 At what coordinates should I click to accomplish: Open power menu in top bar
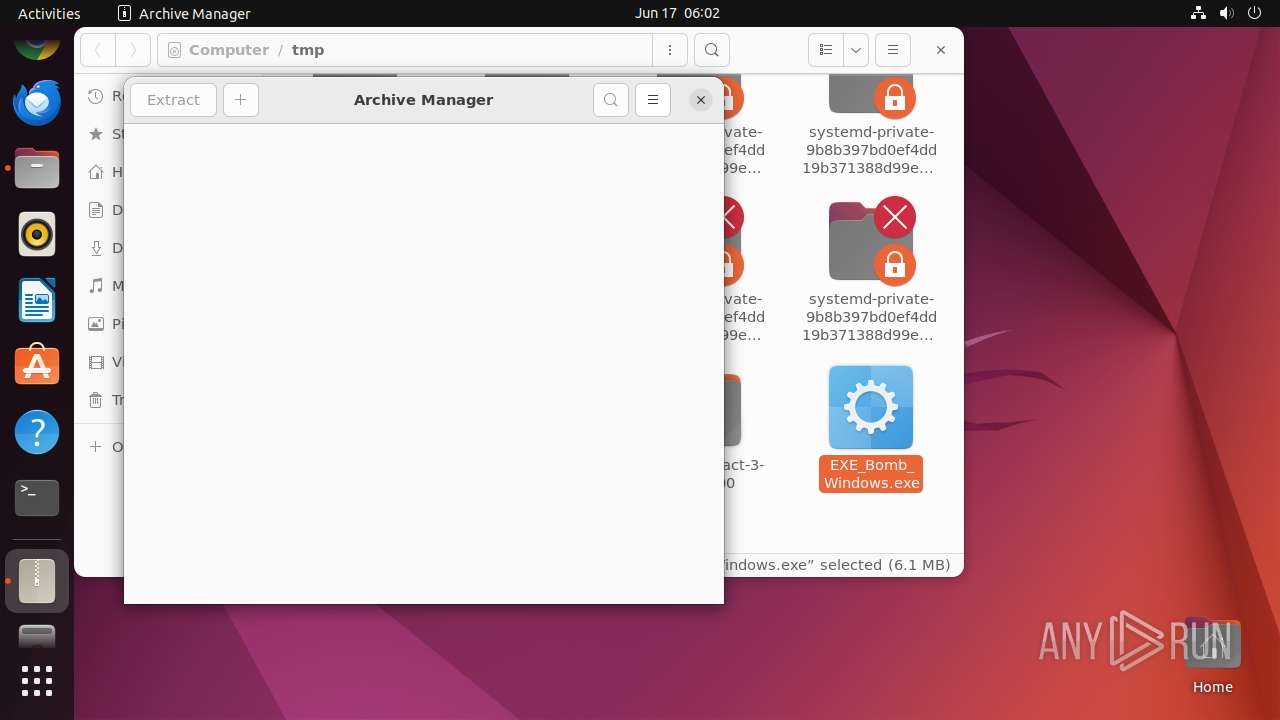(x=1254, y=13)
